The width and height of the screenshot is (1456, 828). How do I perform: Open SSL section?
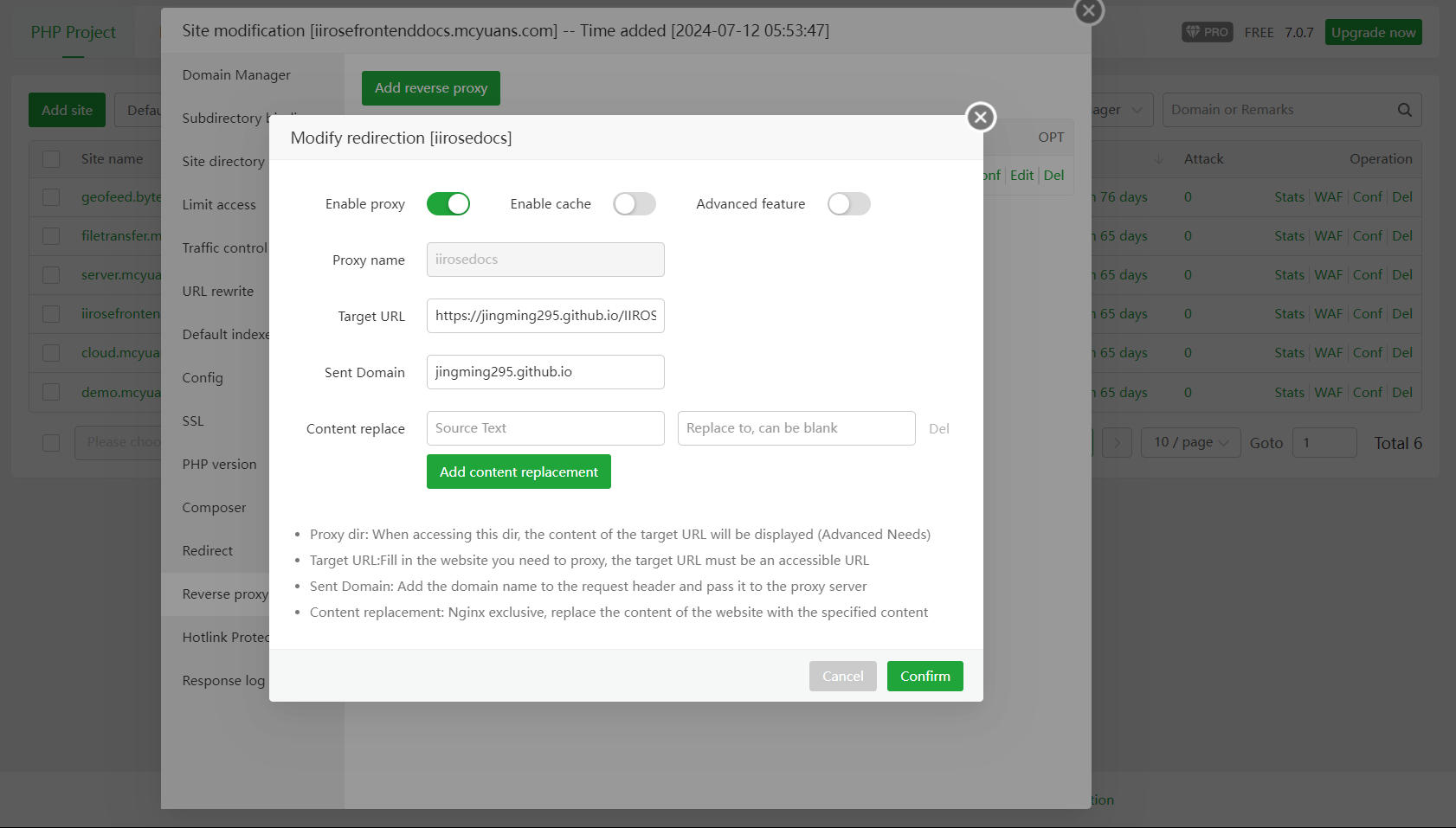[193, 421]
